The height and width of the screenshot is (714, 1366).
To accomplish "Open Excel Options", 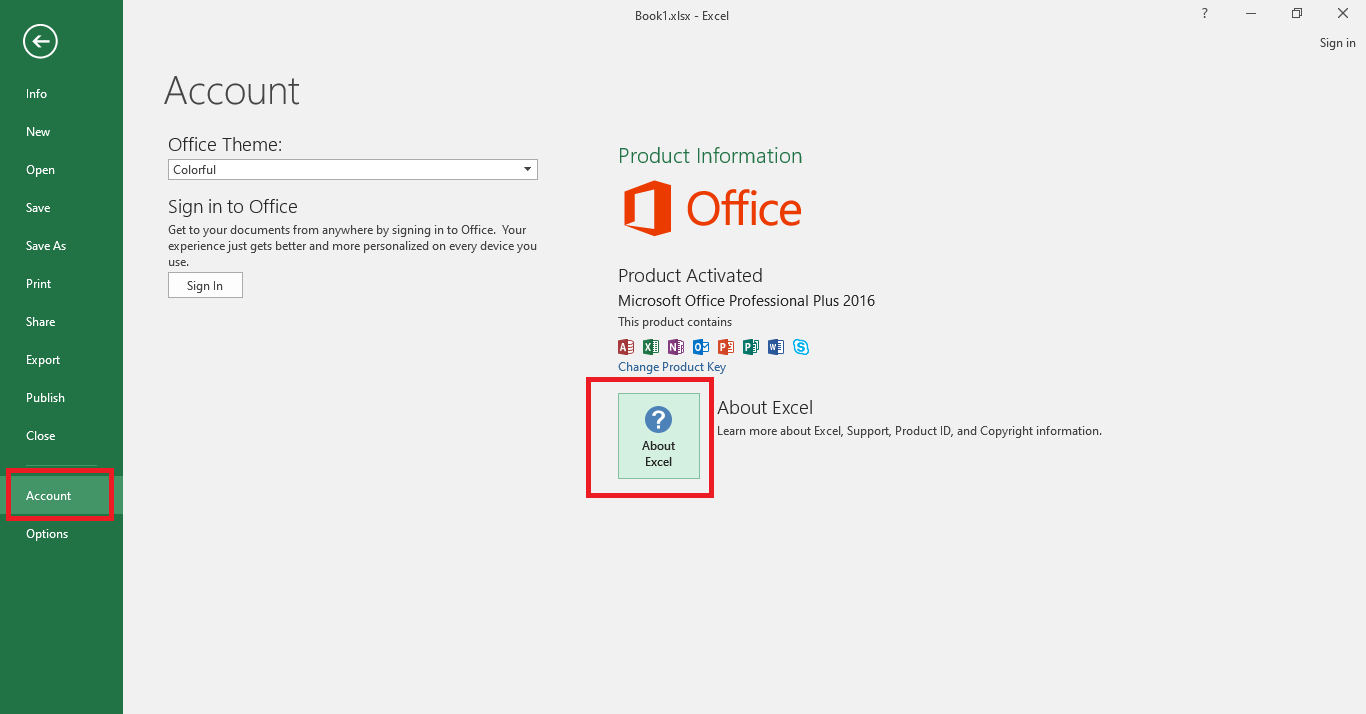I will click(x=61, y=534).
